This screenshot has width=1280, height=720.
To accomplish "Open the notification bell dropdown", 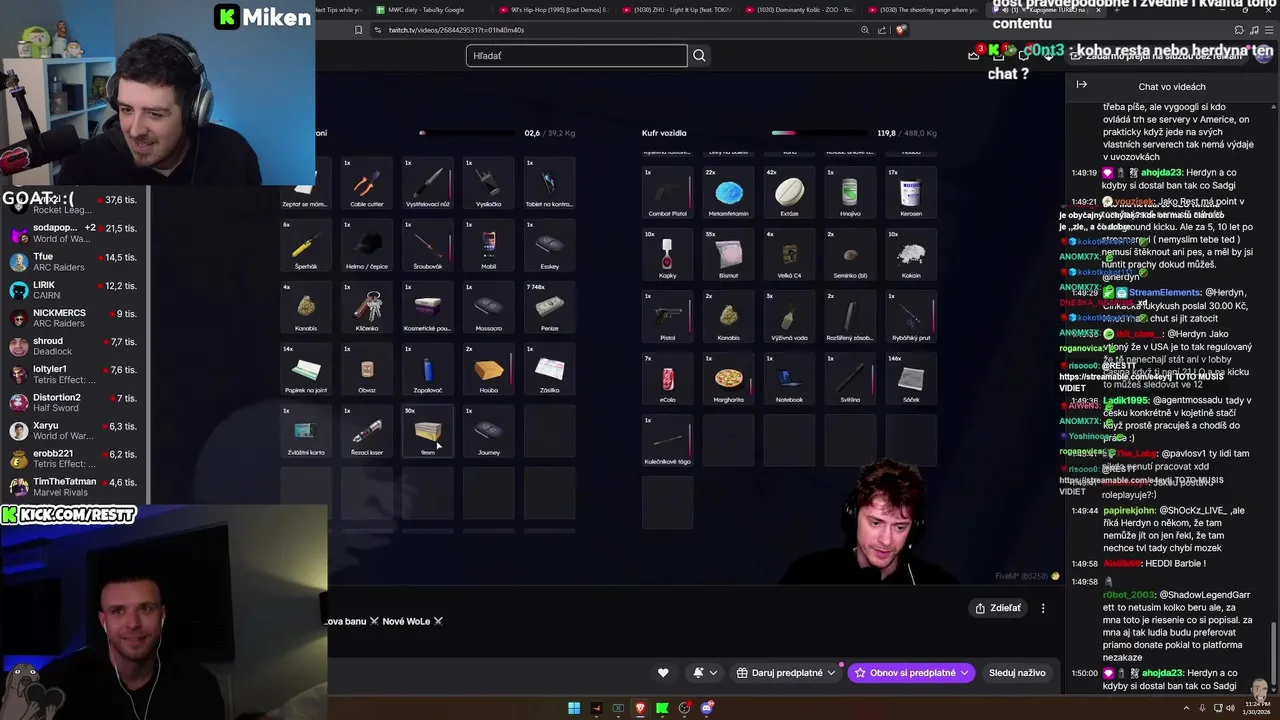I will click(x=704, y=673).
